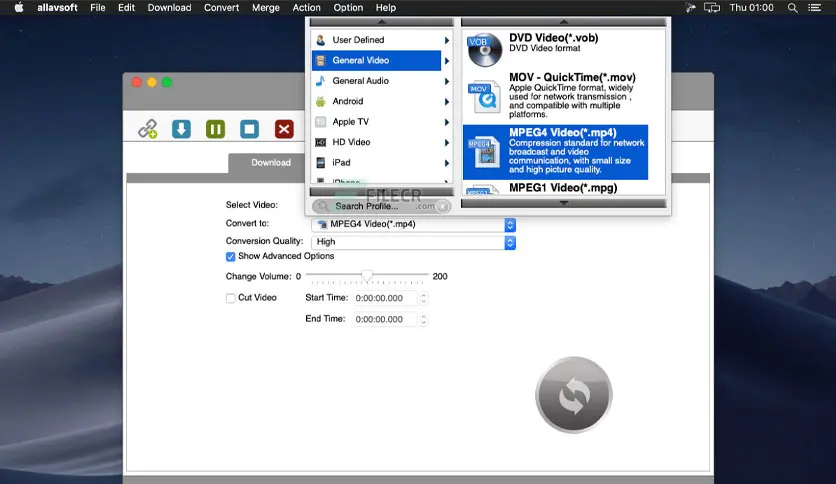Screen dimensions: 836x484
Task: Click the red Delete X icon
Action: tap(284, 129)
